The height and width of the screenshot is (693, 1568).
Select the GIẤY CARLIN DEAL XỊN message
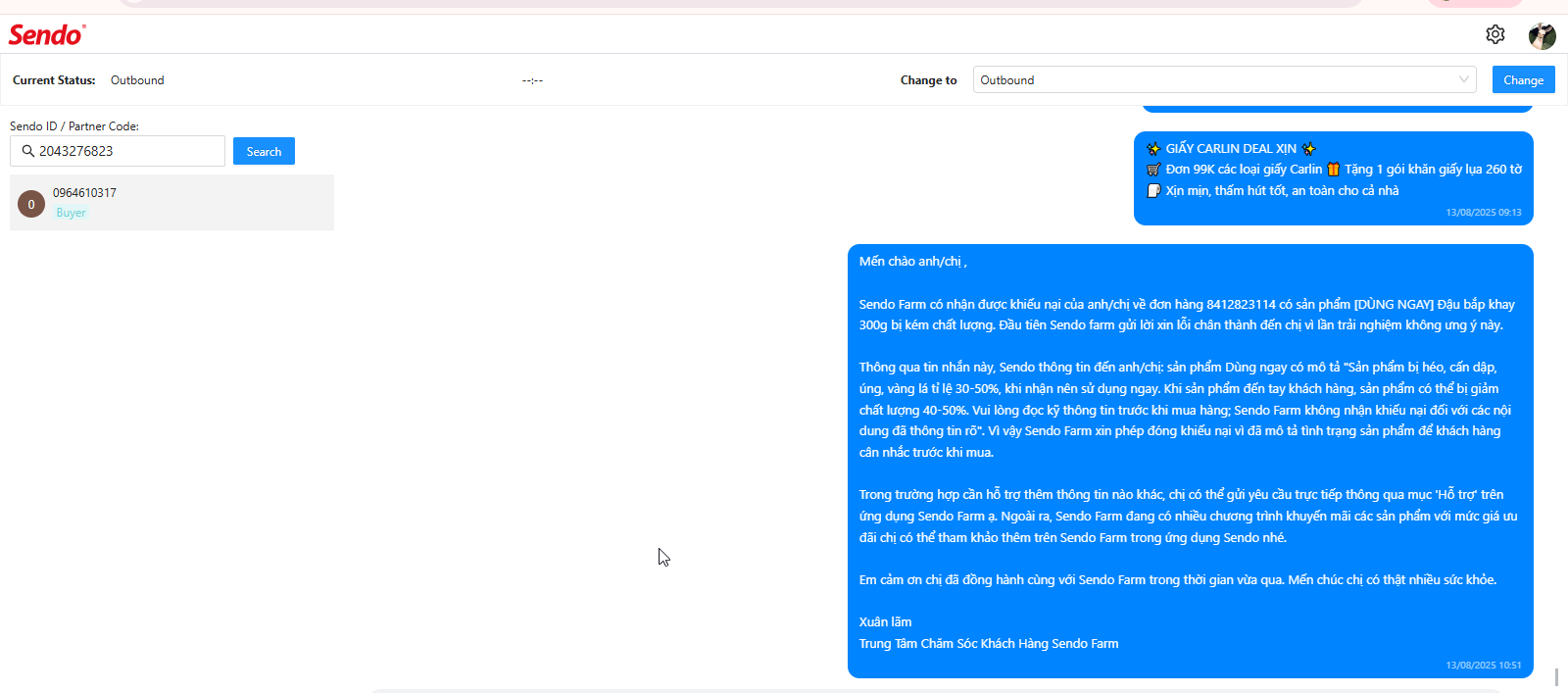1334,178
